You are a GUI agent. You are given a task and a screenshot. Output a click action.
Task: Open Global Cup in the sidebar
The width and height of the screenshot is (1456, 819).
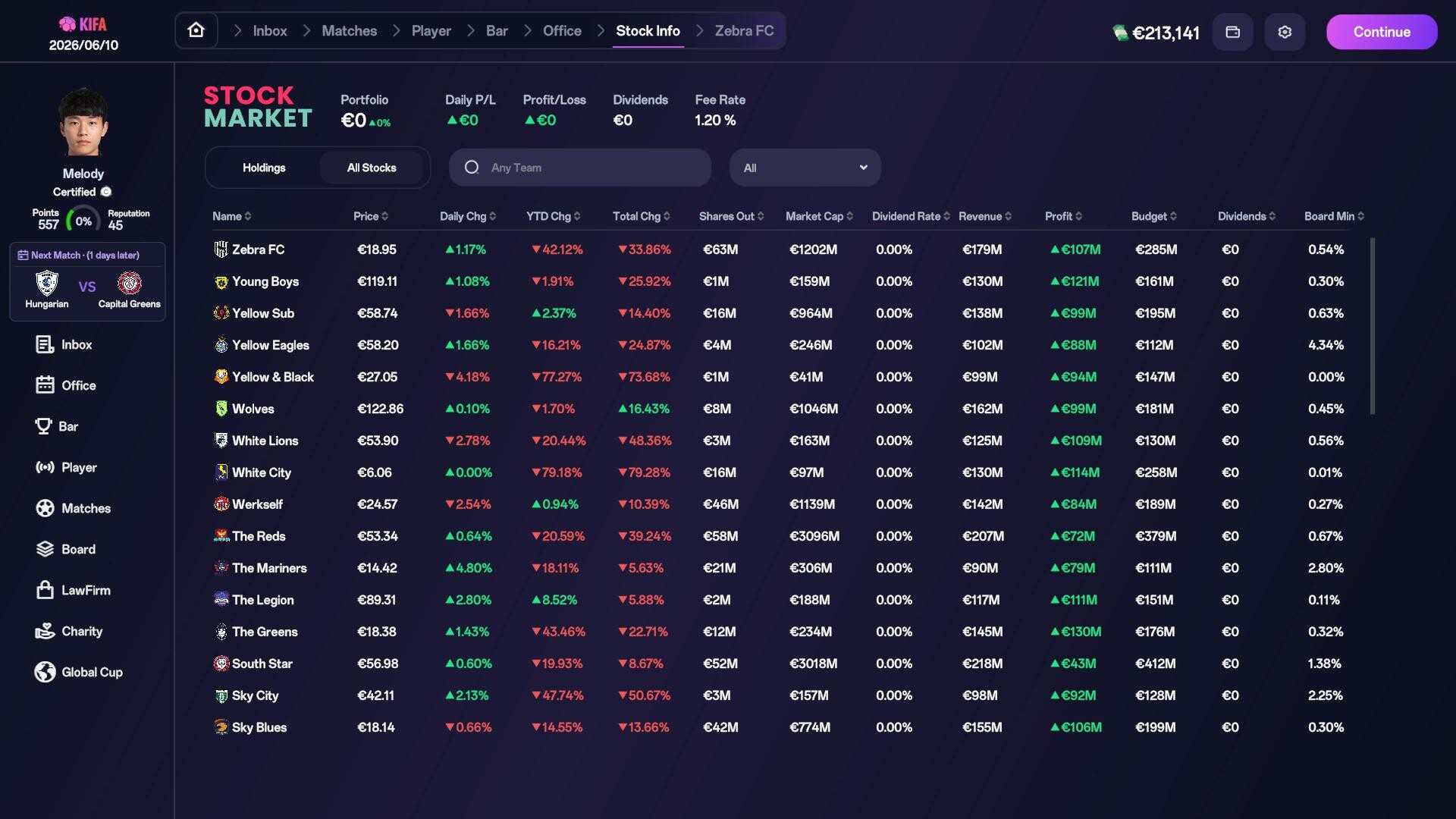[78, 672]
